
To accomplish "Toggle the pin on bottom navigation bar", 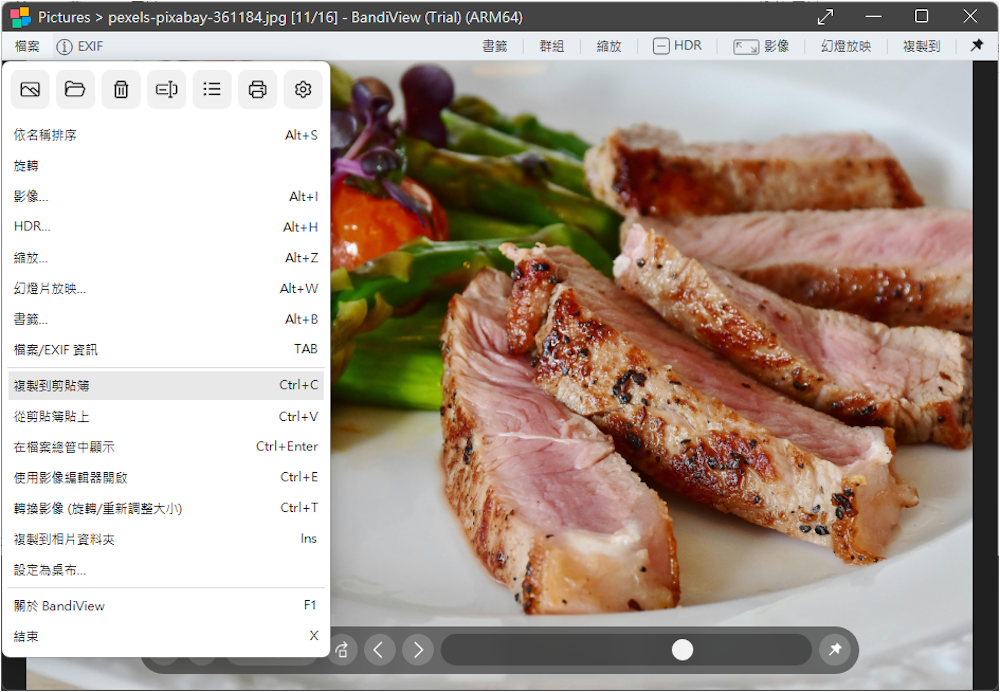I will [x=833, y=650].
